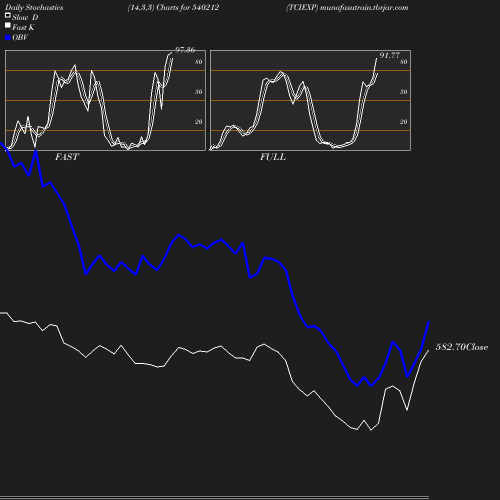Click the 'FAST' chart label
Viewport: 500px width, 500px height.
pos(67,157)
